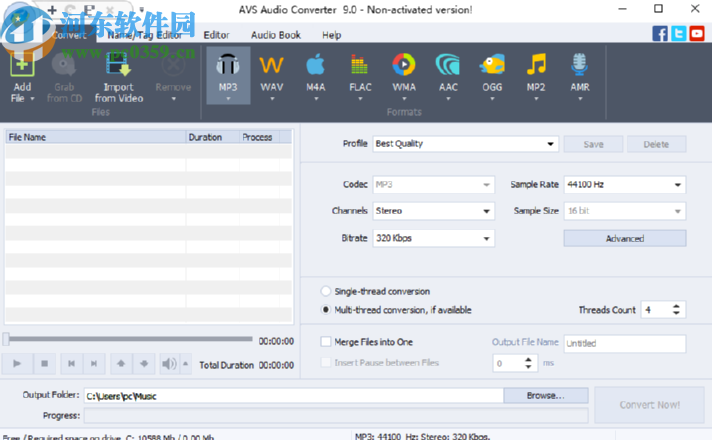Select Multi-thread conversion radio button
This screenshot has height=440, width=712.
326,310
